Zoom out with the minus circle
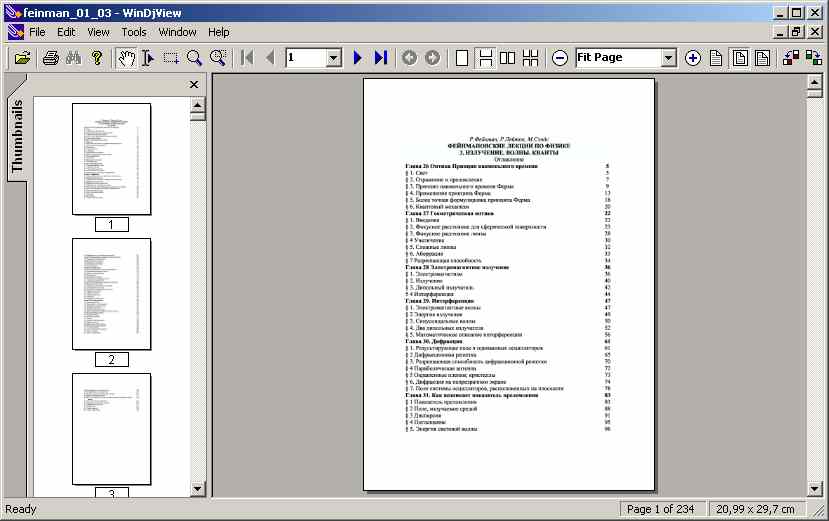The width and height of the screenshot is (829, 521). click(x=560, y=58)
